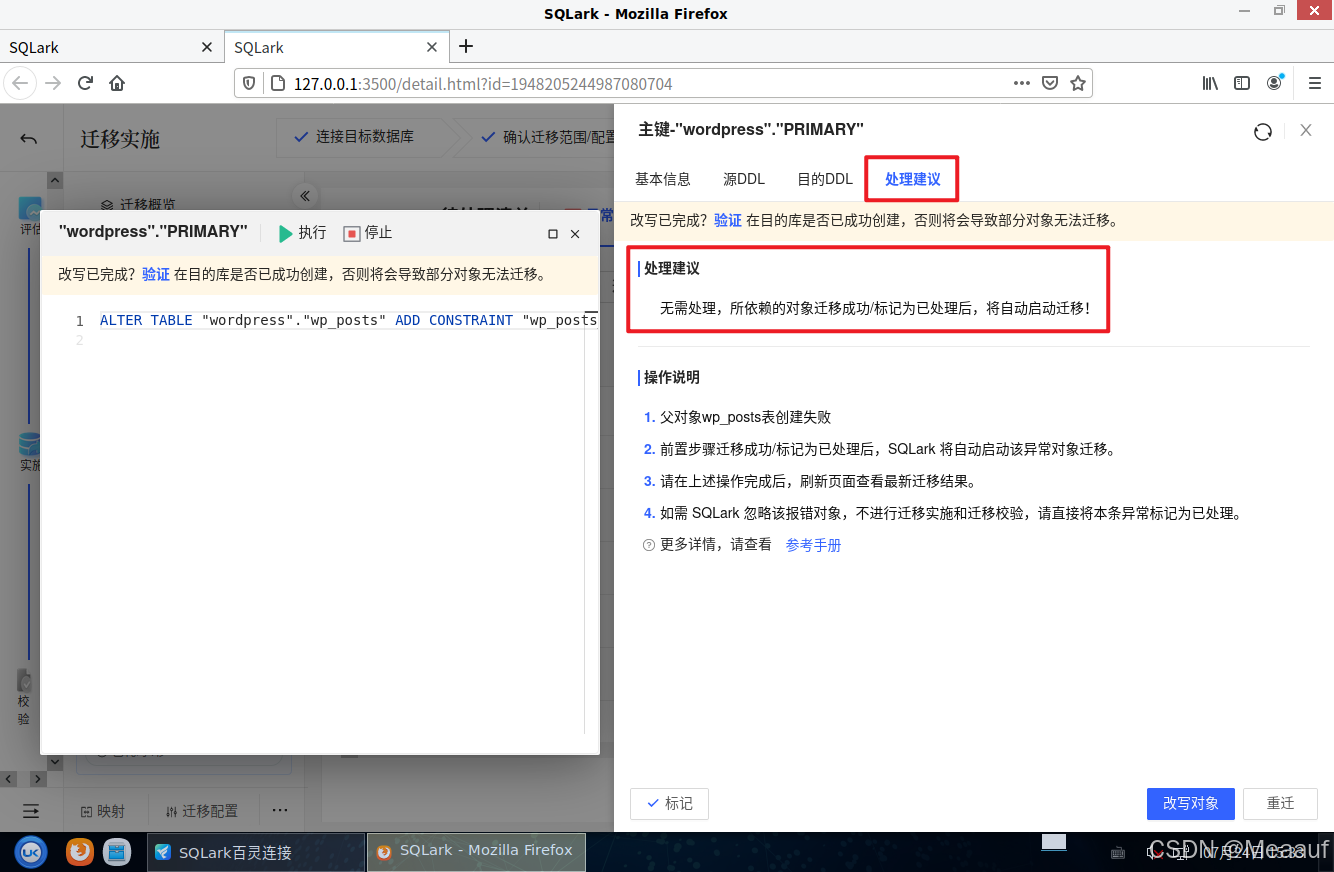Select the 处理建议 tab
1334x872 pixels.
coord(913,179)
